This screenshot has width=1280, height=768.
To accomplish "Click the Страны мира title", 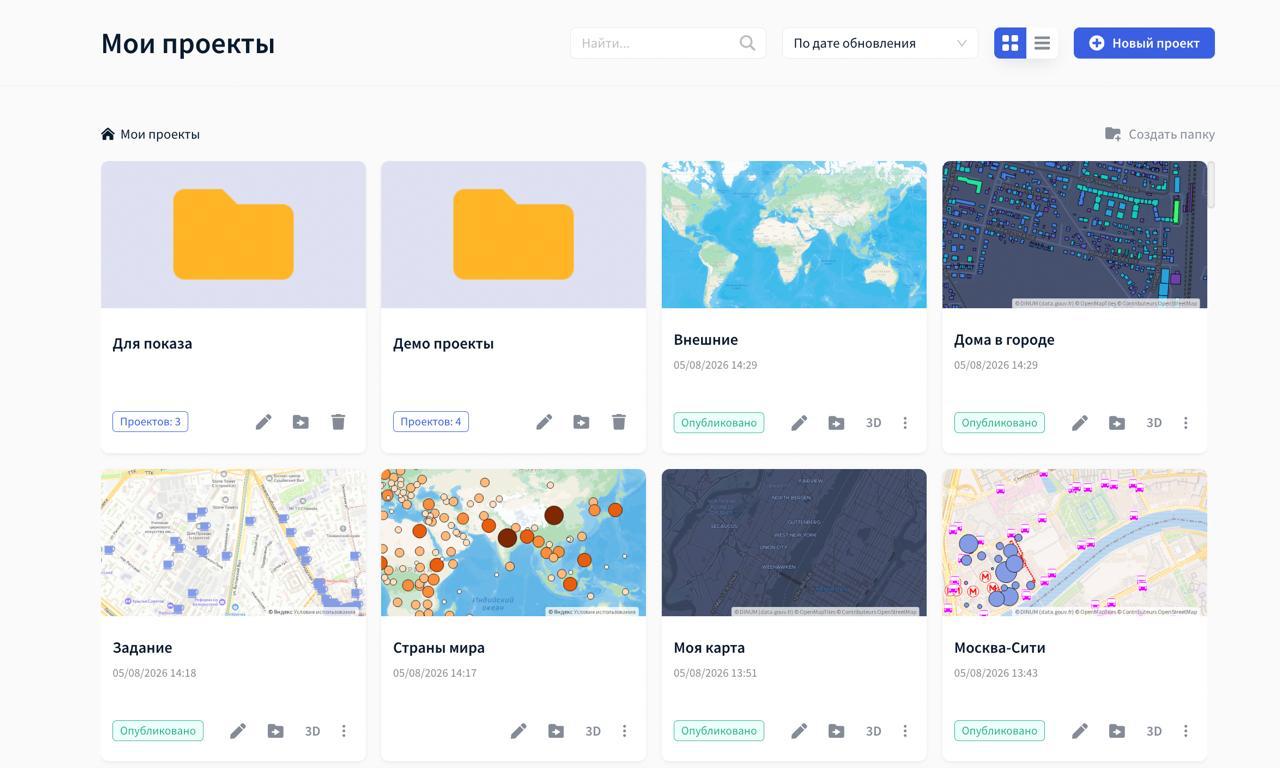I will coord(439,648).
